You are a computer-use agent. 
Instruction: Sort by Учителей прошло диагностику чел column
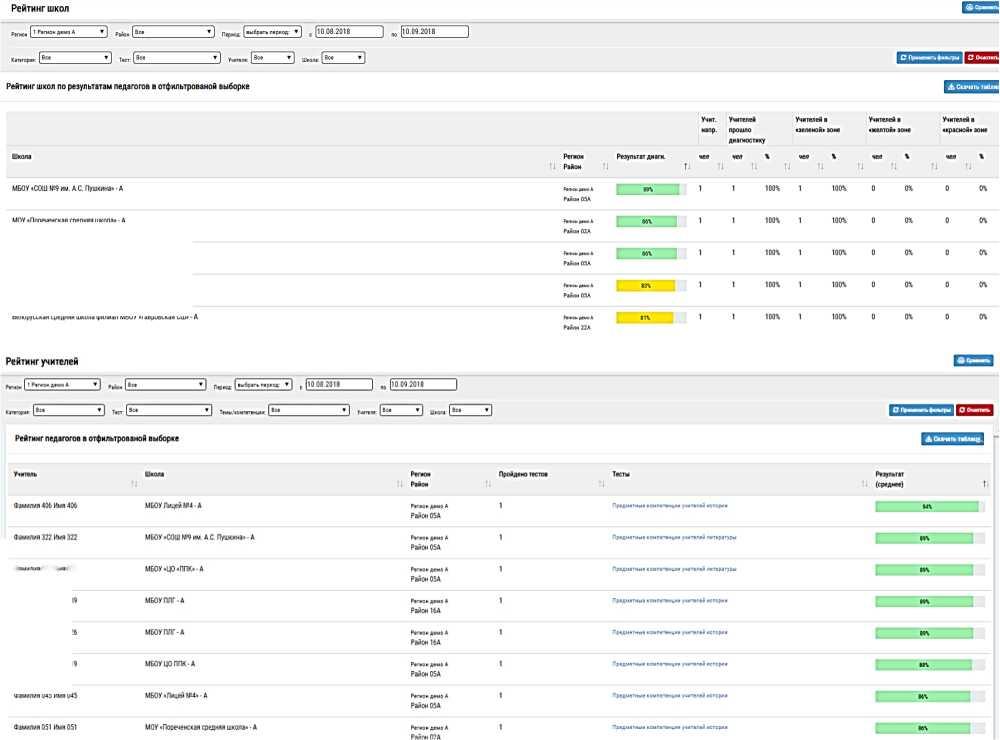(754, 166)
